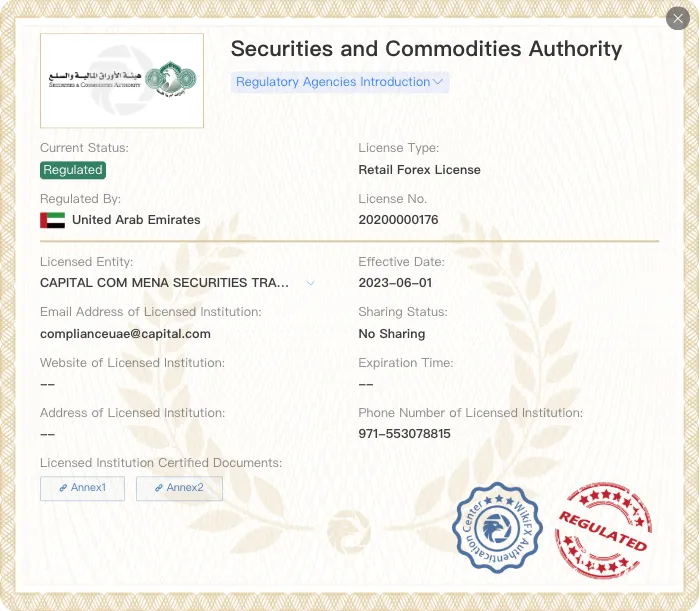
Task: Open the Annex1 certified document
Action: [x=83, y=488]
